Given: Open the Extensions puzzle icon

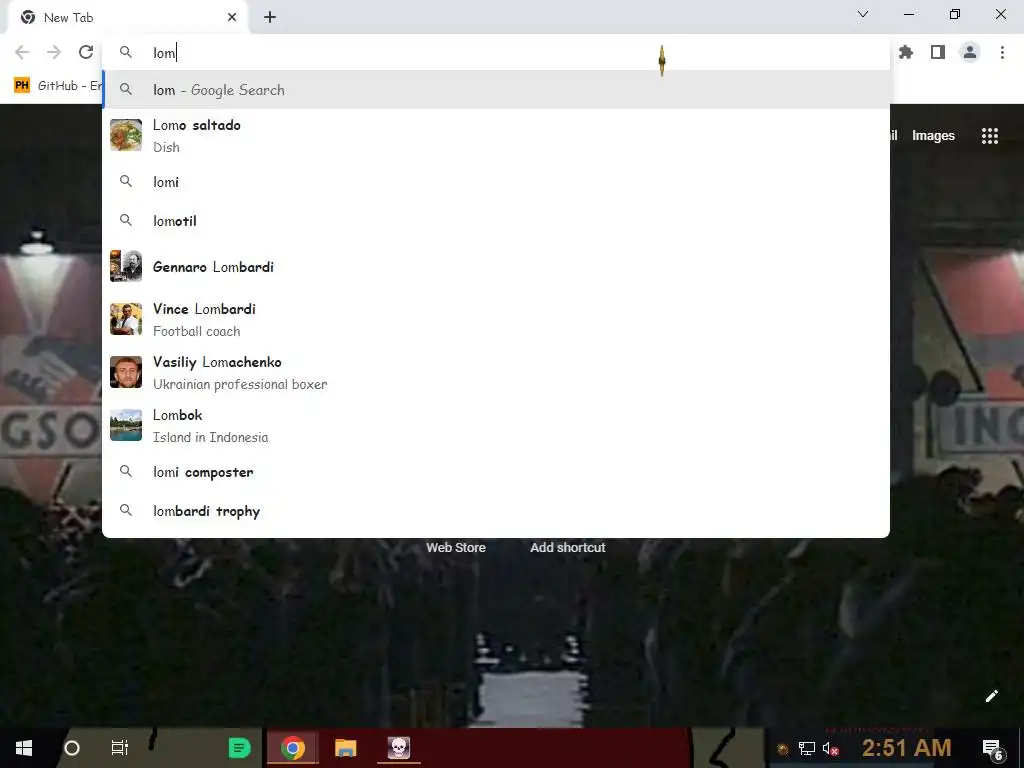Looking at the screenshot, I should pos(906,52).
